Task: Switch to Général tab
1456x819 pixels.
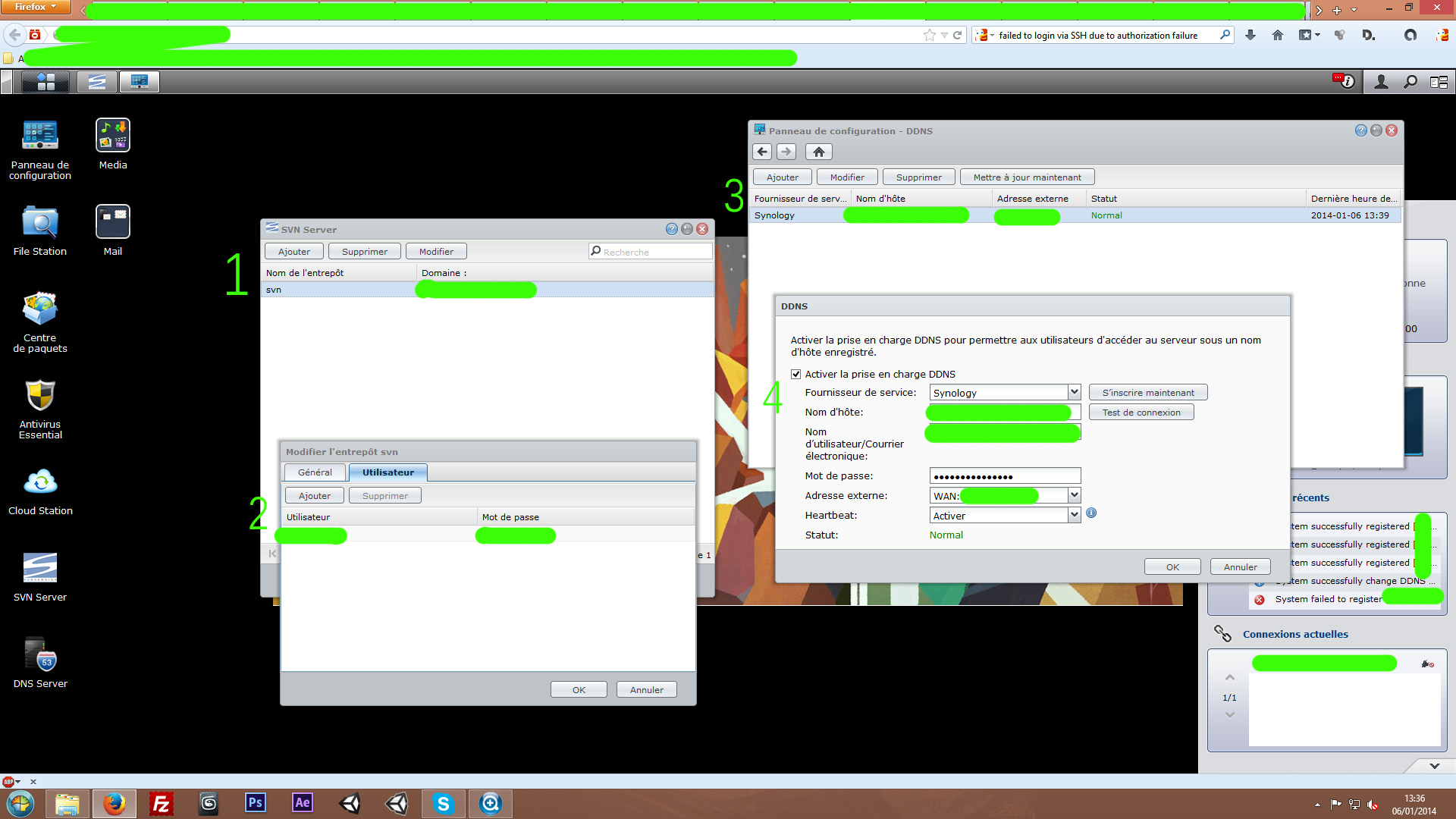Action: [315, 472]
